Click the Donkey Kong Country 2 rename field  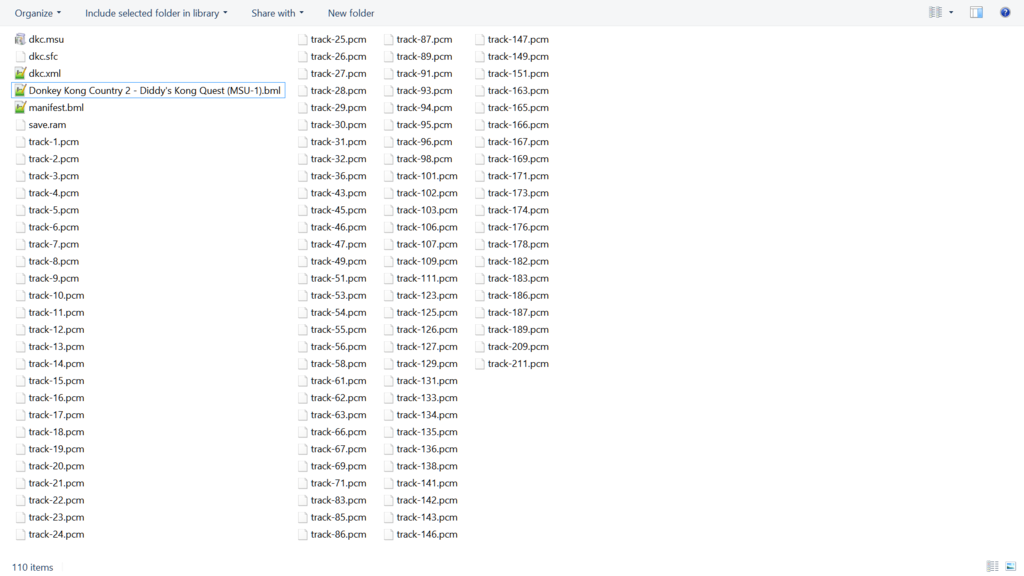pos(150,90)
